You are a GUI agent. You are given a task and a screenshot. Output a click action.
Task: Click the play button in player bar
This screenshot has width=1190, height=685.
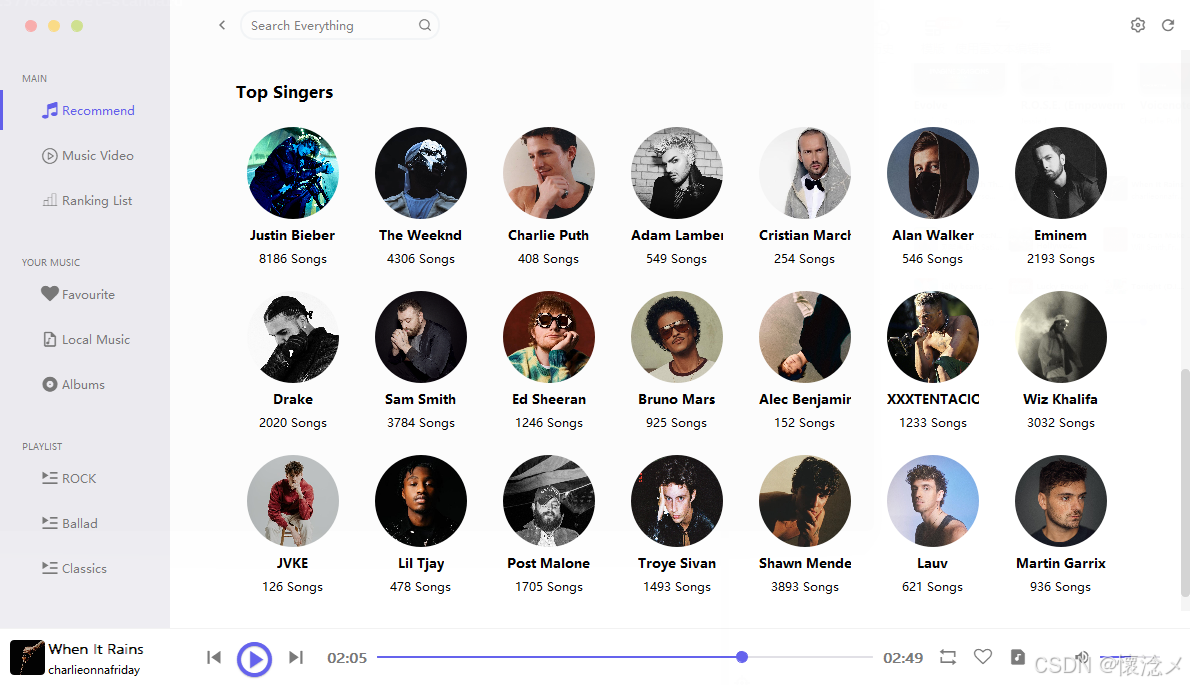point(254,658)
